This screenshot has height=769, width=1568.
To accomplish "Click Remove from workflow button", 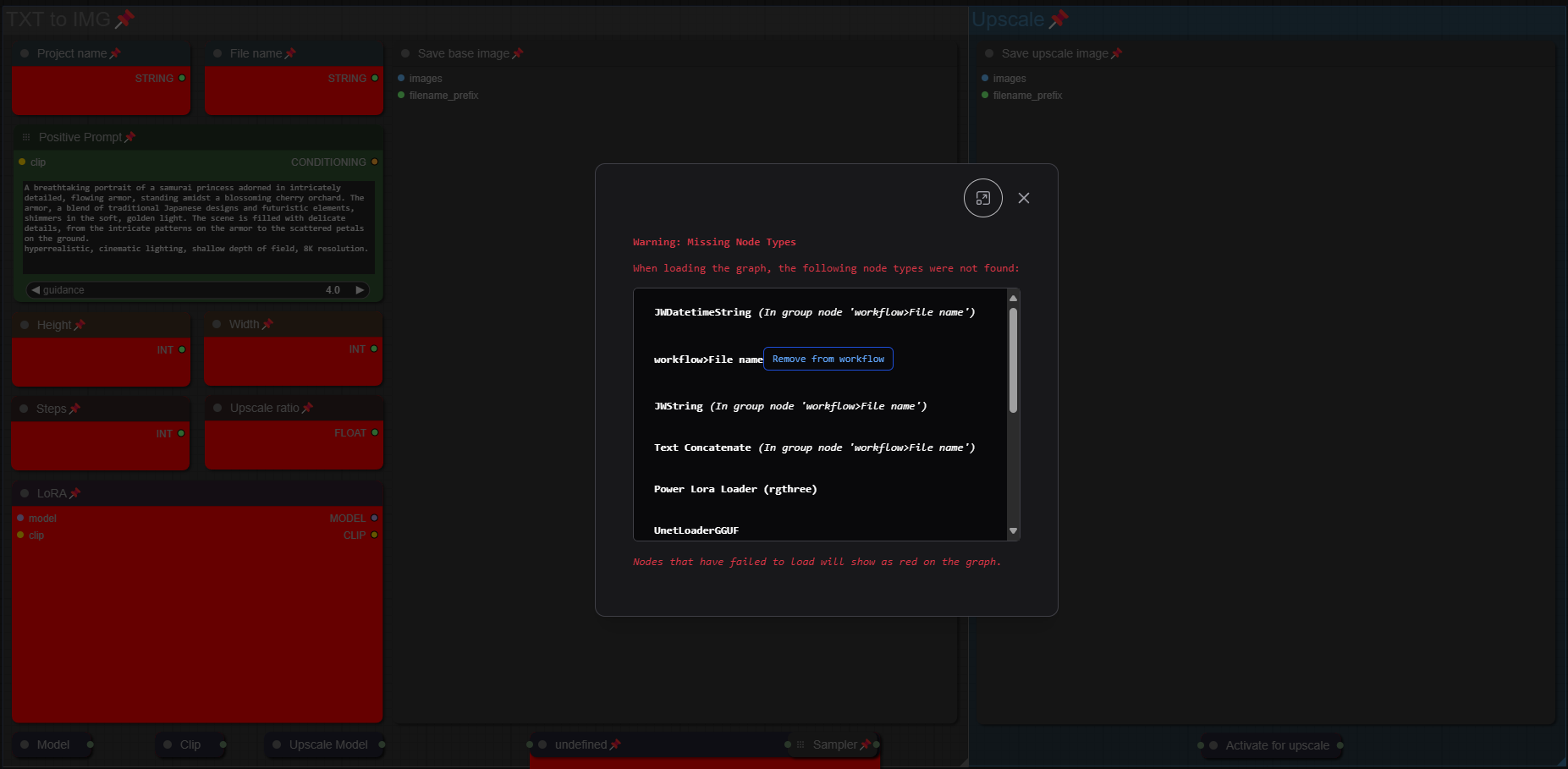I will (x=828, y=359).
